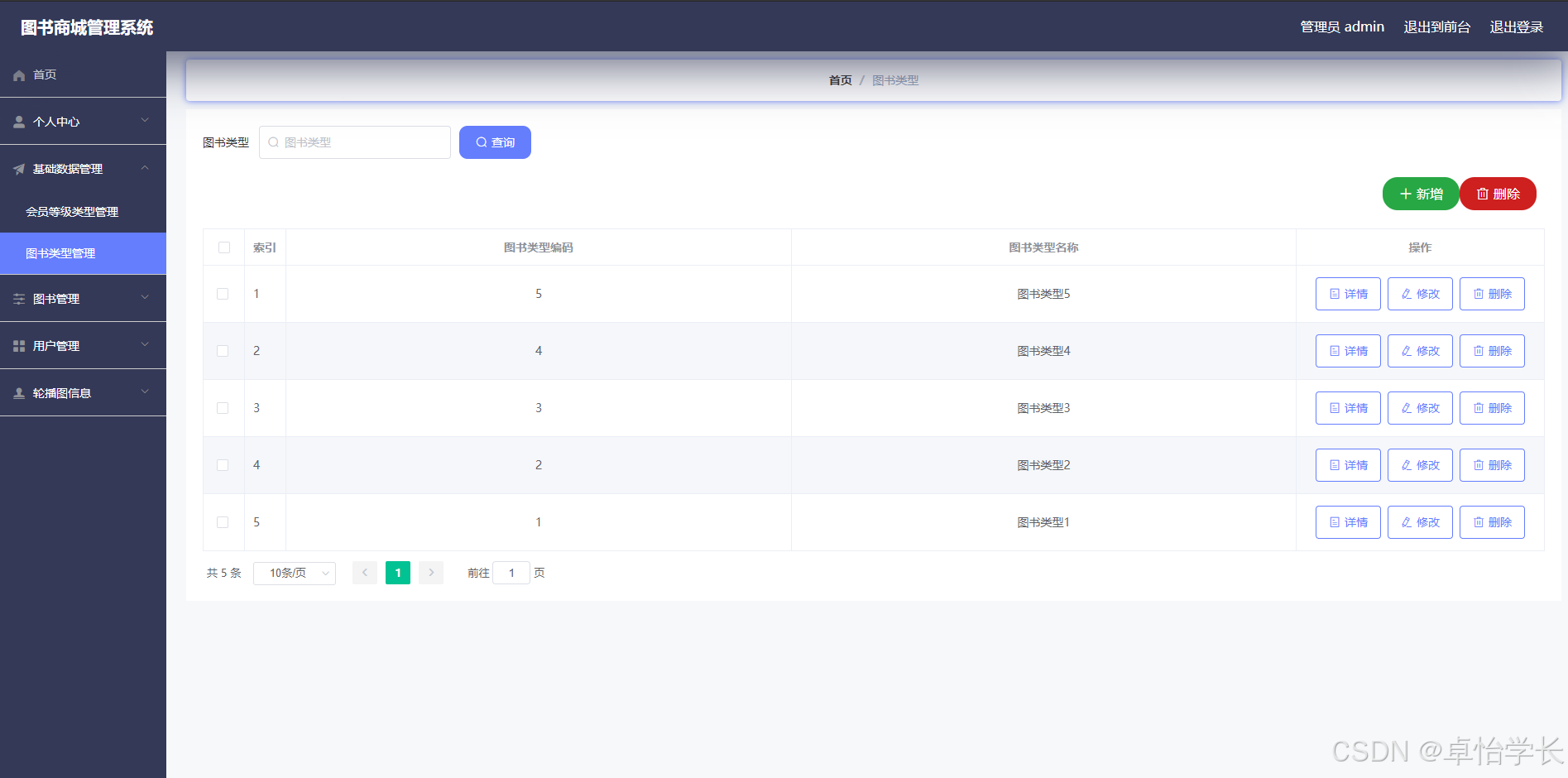Click the 查询 search button
The height and width of the screenshot is (778, 1568).
pos(495,142)
